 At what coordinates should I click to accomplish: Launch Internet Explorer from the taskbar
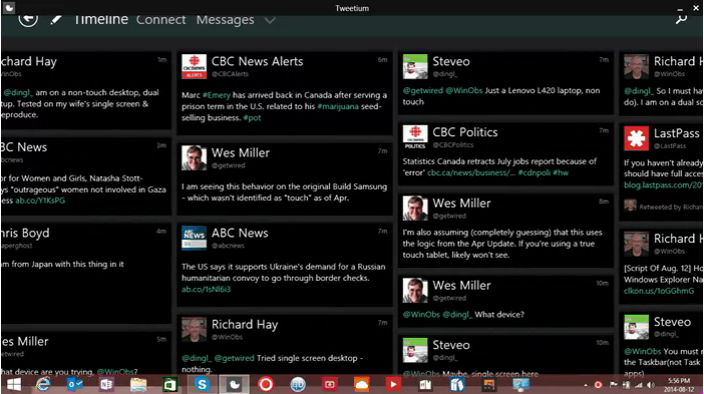click(44, 385)
